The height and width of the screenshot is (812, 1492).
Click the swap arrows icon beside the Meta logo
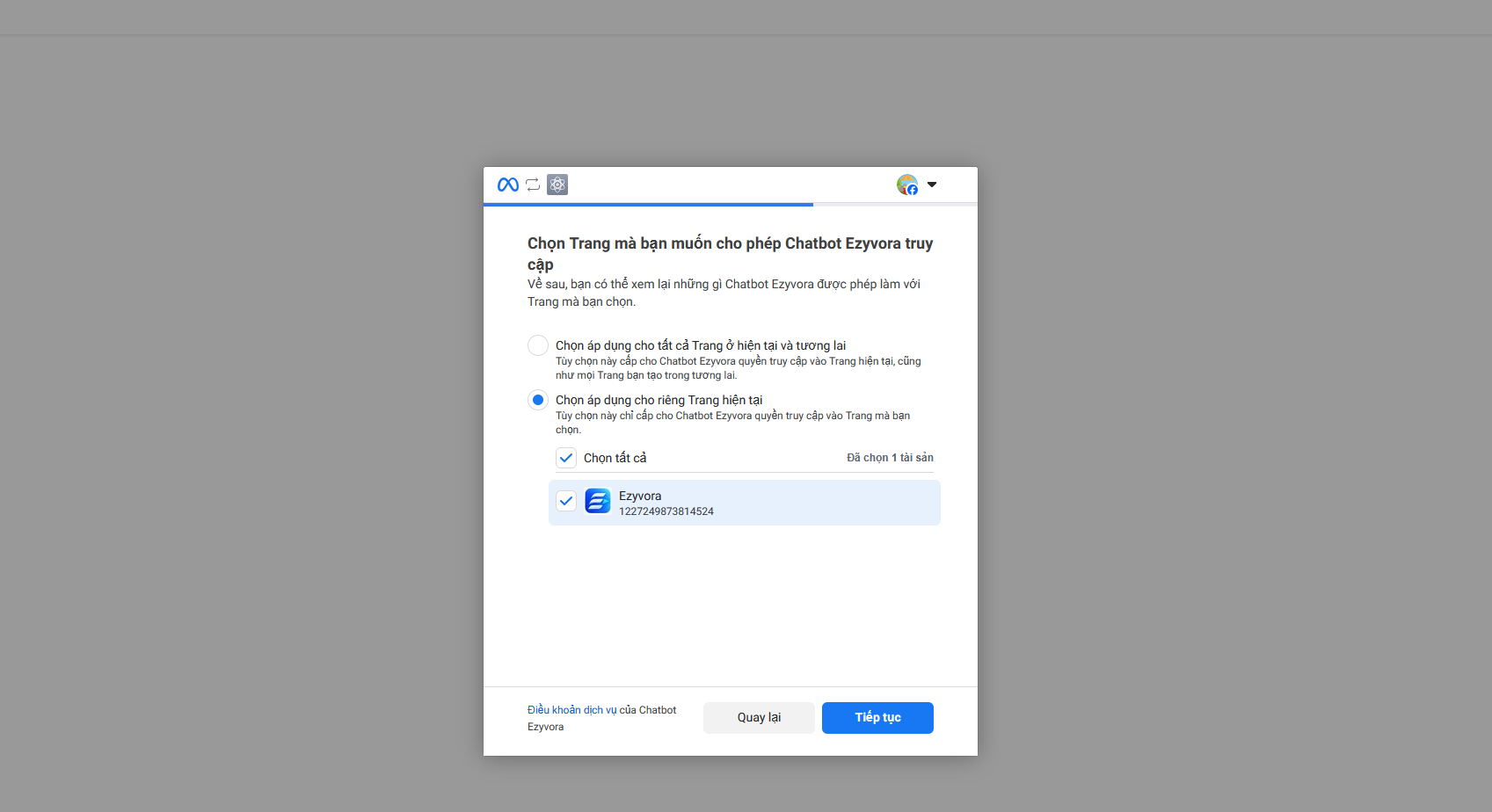pyautogui.click(x=533, y=185)
